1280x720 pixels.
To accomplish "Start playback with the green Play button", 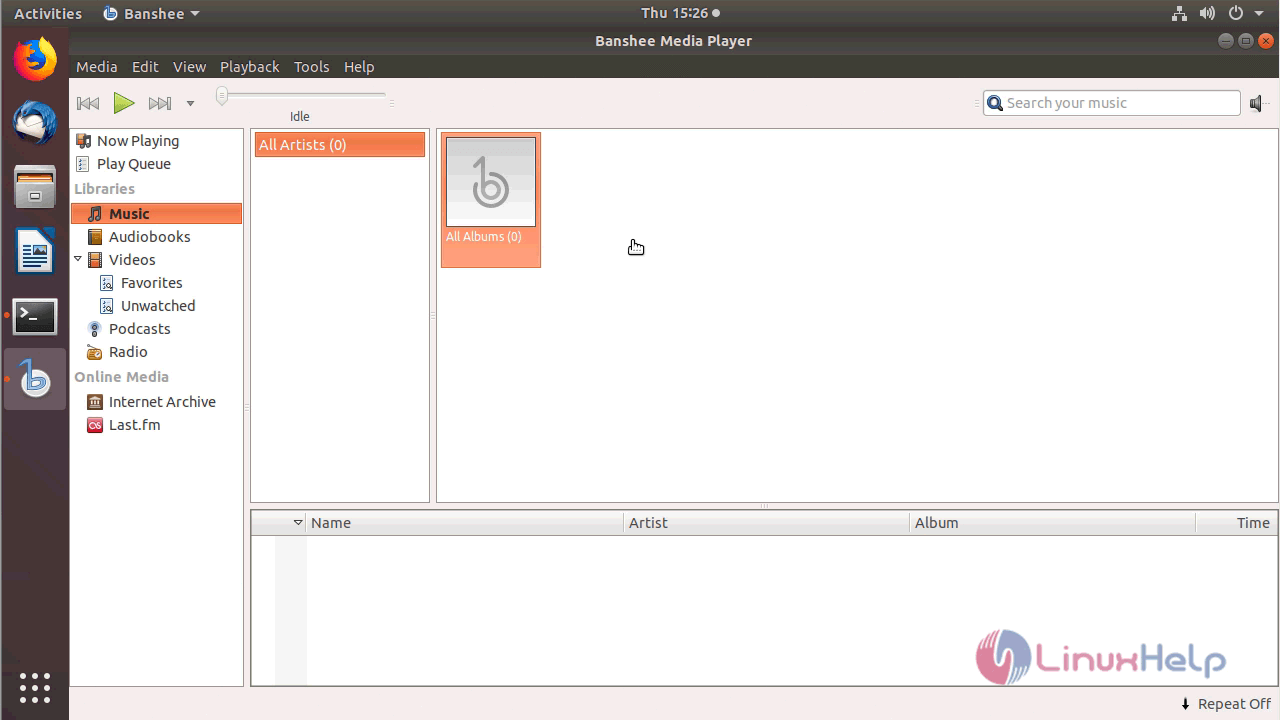I will (x=124, y=103).
